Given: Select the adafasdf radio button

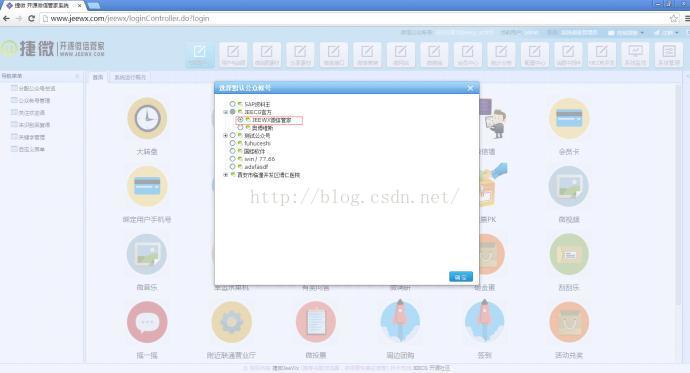Looking at the screenshot, I should point(232,167).
